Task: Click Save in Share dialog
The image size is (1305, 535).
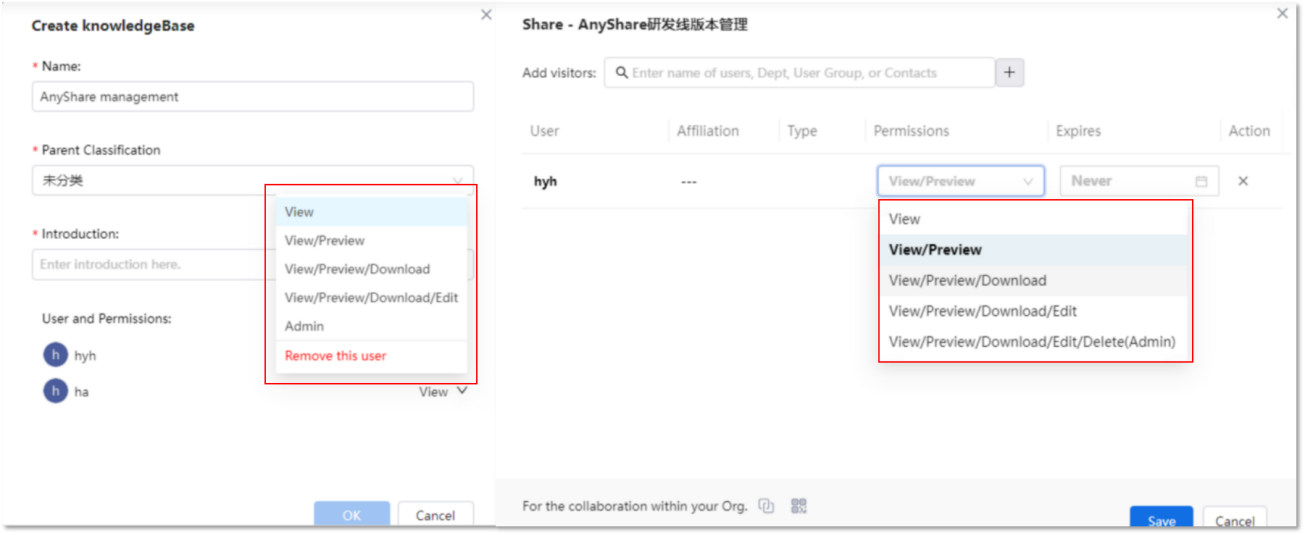Action: 1161,517
